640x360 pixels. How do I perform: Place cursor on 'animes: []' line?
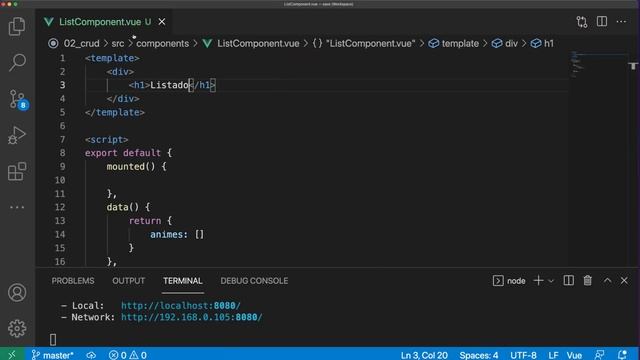tap(176, 234)
